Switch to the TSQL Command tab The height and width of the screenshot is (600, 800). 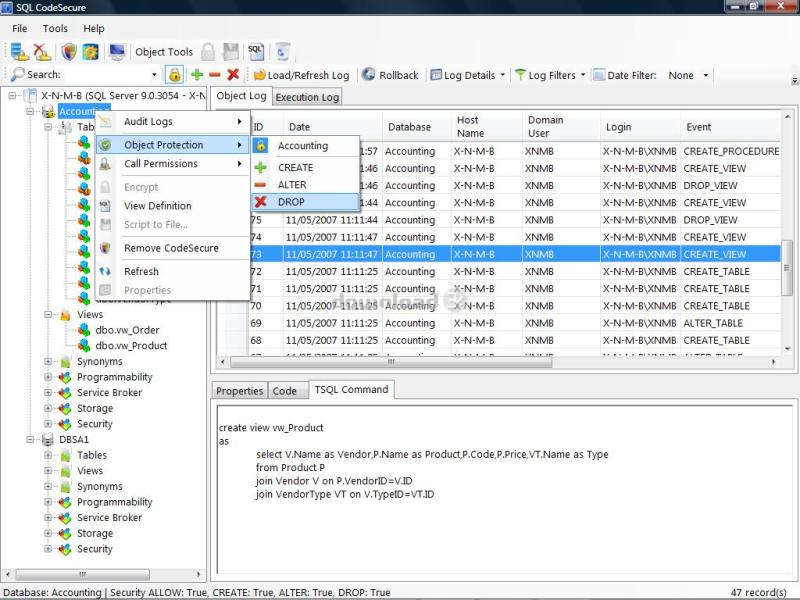[352, 390]
